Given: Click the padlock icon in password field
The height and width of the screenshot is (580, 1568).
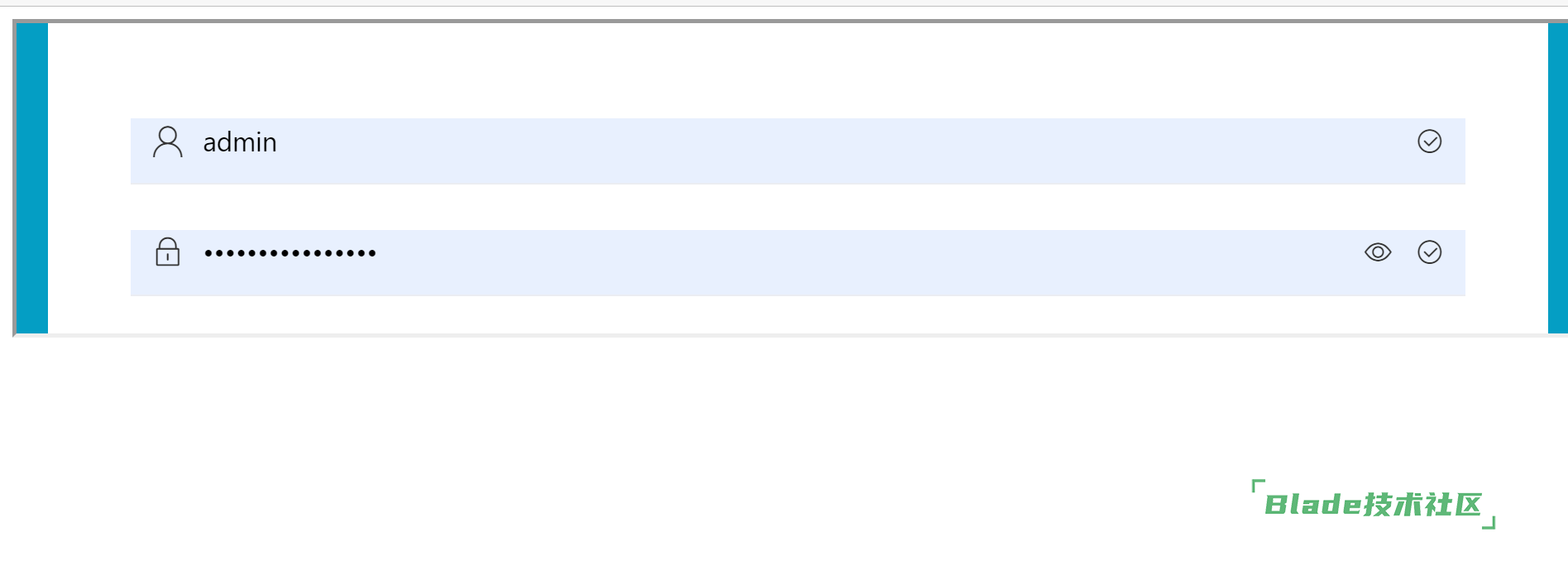Looking at the screenshot, I should click(x=167, y=252).
